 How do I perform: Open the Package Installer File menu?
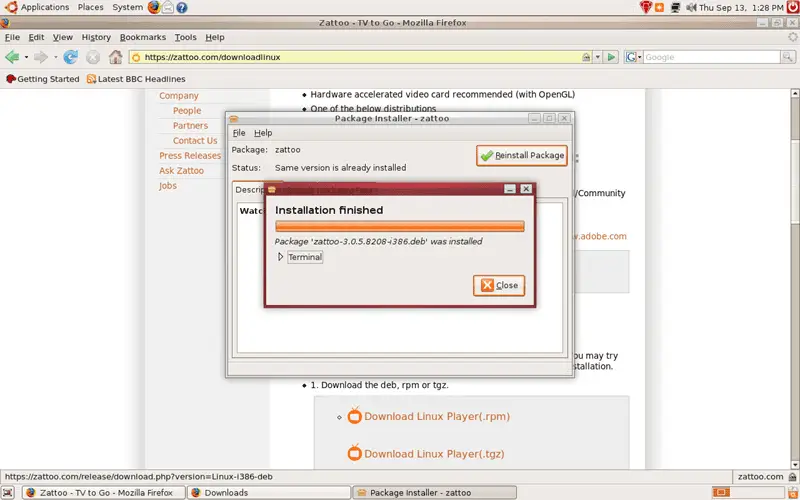239,133
